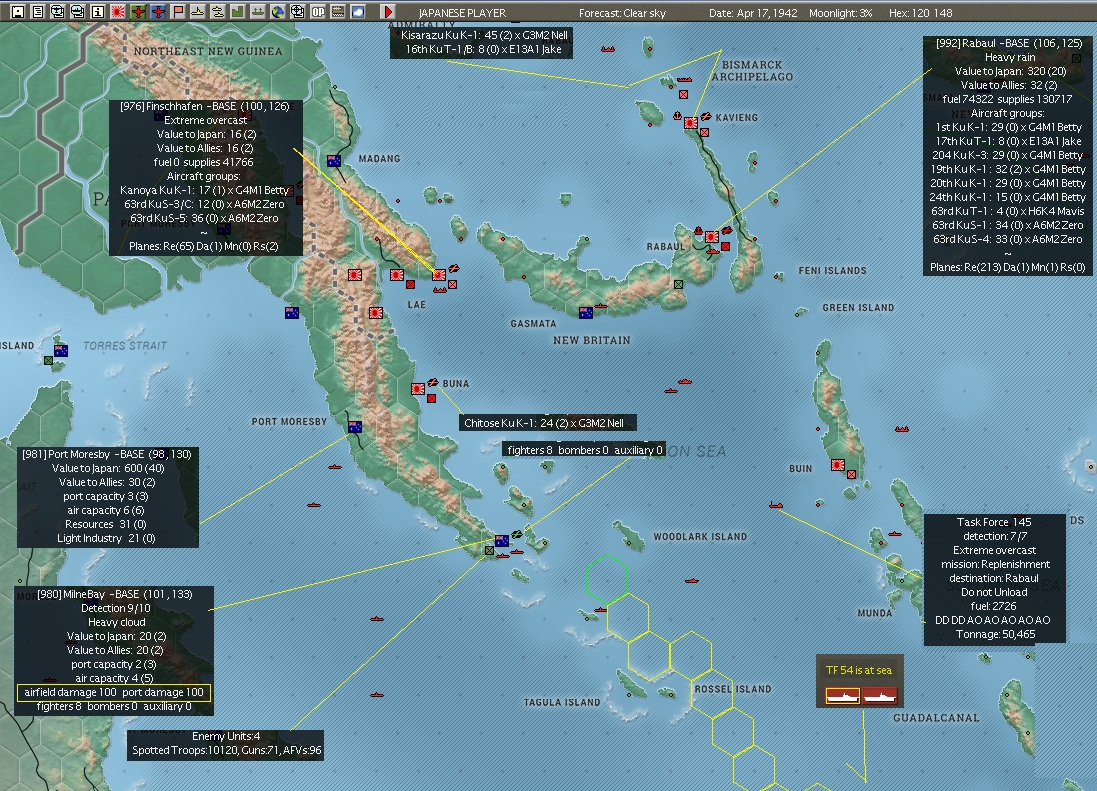Click the 'Forecast: Clear sky' status text
The width and height of the screenshot is (1097, 791).
click(x=622, y=13)
